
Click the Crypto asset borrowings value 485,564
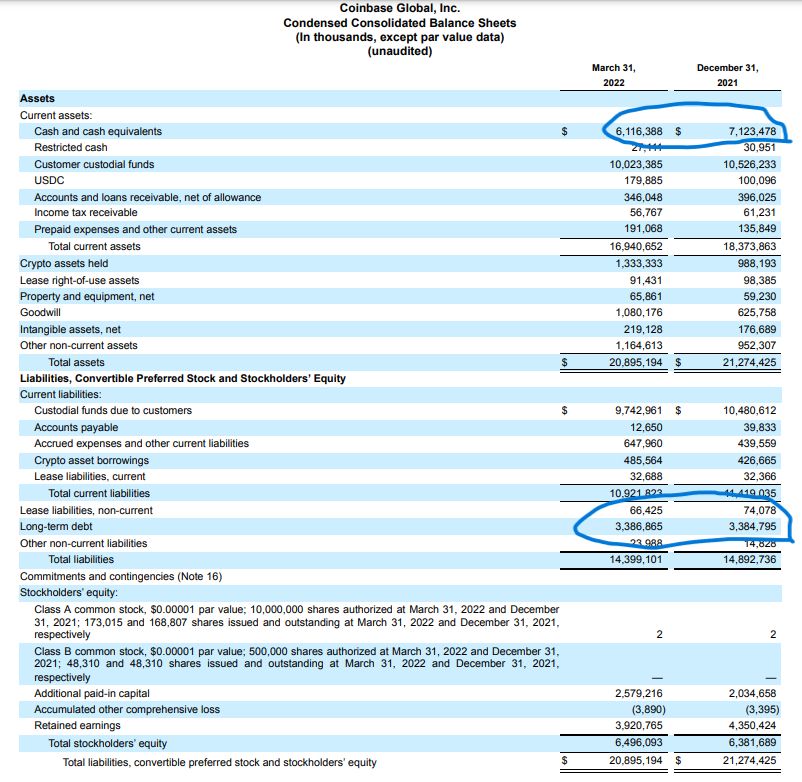[x=643, y=460]
